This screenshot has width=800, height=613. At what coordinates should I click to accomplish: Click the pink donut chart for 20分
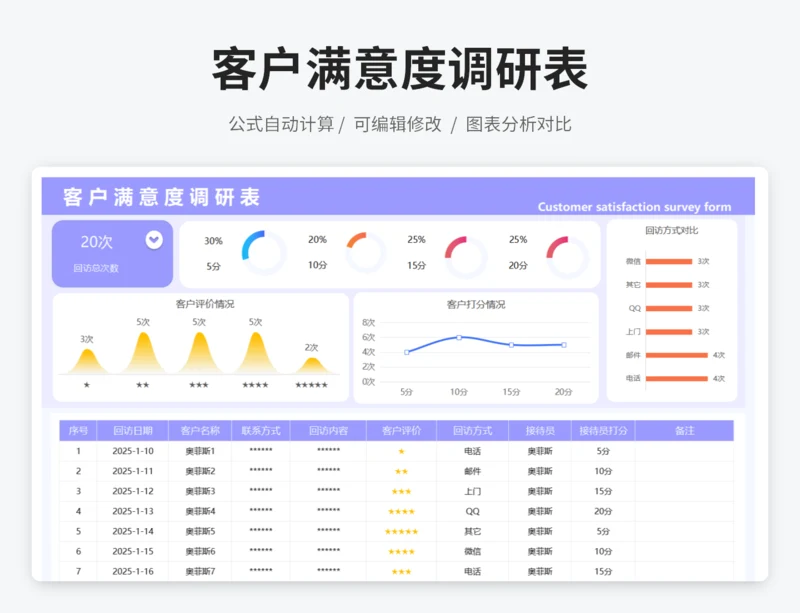coord(567,257)
